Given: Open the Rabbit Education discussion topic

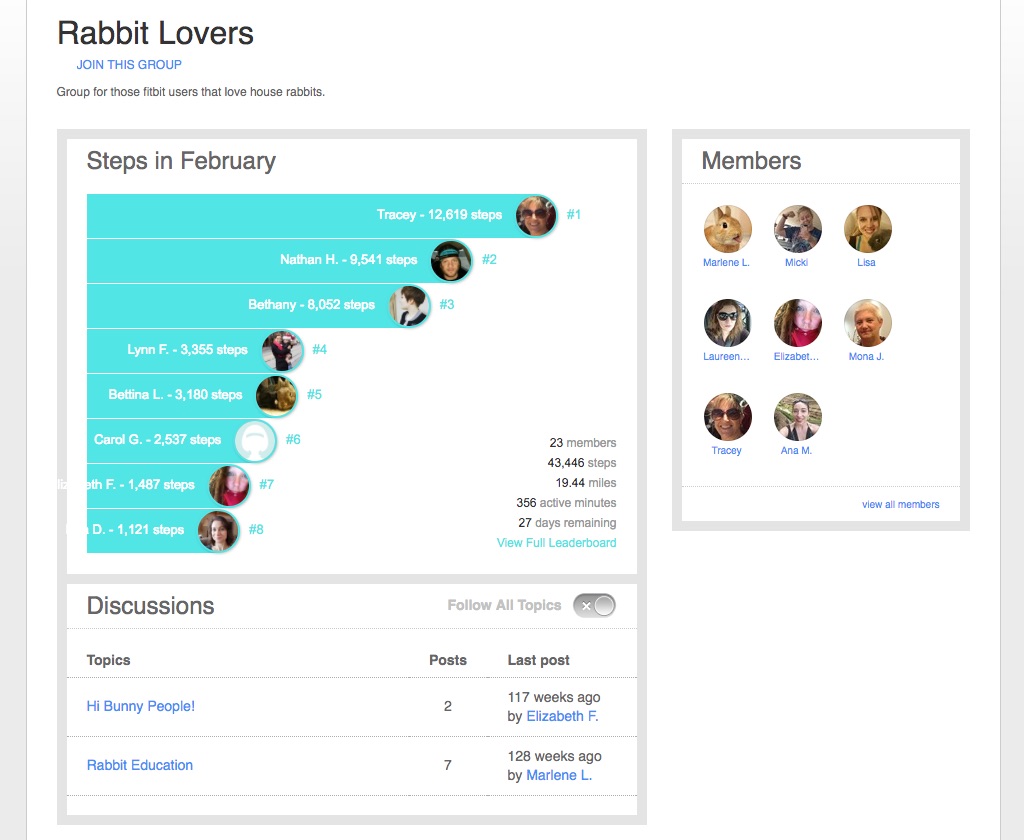Looking at the screenshot, I should pos(140,765).
